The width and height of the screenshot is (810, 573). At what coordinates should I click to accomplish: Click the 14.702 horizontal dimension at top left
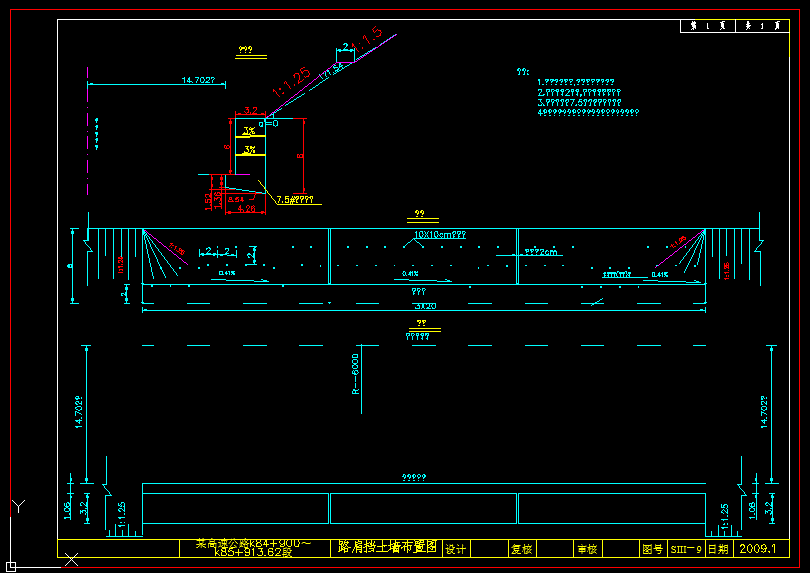click(198, 79)
